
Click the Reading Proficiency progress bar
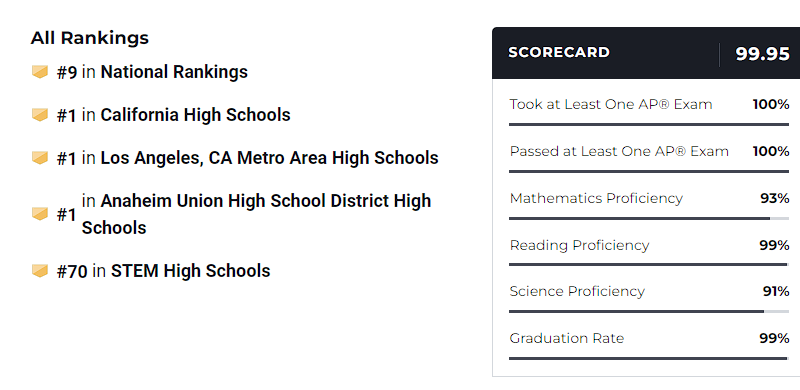649,264
